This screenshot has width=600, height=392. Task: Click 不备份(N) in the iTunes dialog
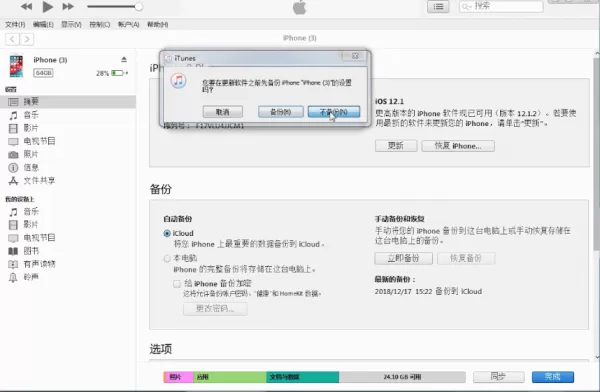click(334, 112)
